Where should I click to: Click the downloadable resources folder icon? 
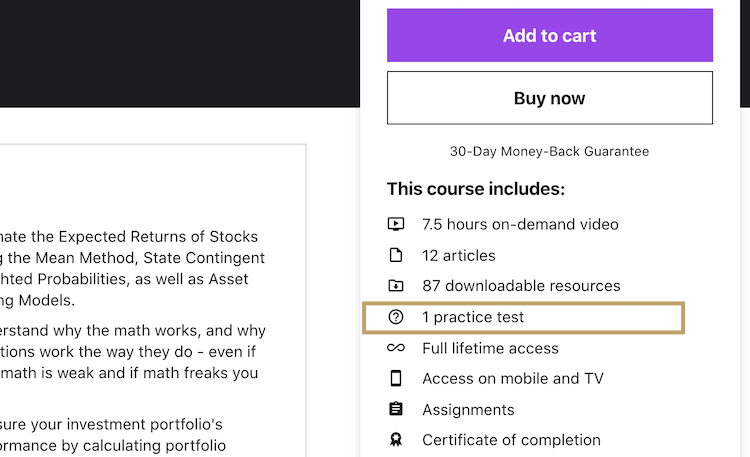click(396, 286)
